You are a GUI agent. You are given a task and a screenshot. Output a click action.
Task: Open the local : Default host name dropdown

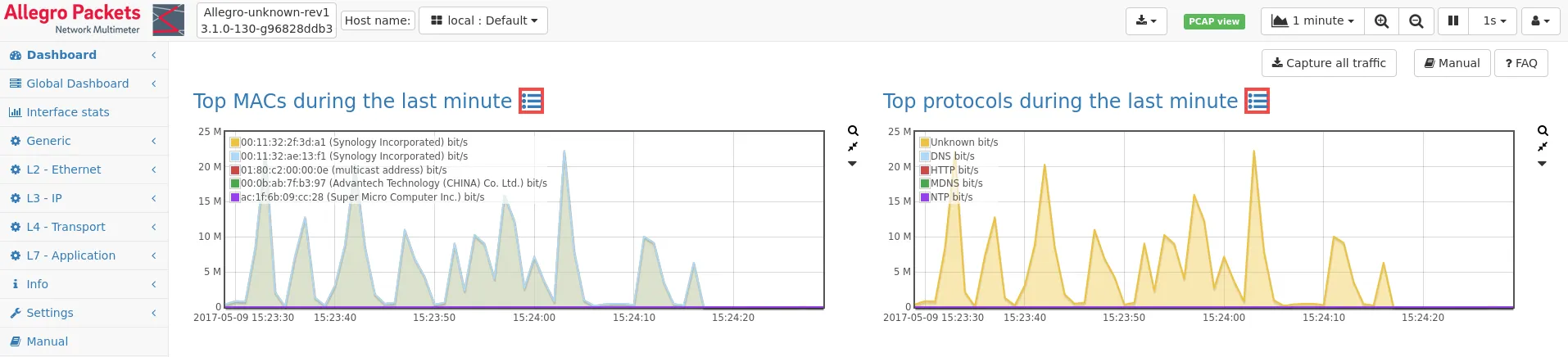pos(483,21)
